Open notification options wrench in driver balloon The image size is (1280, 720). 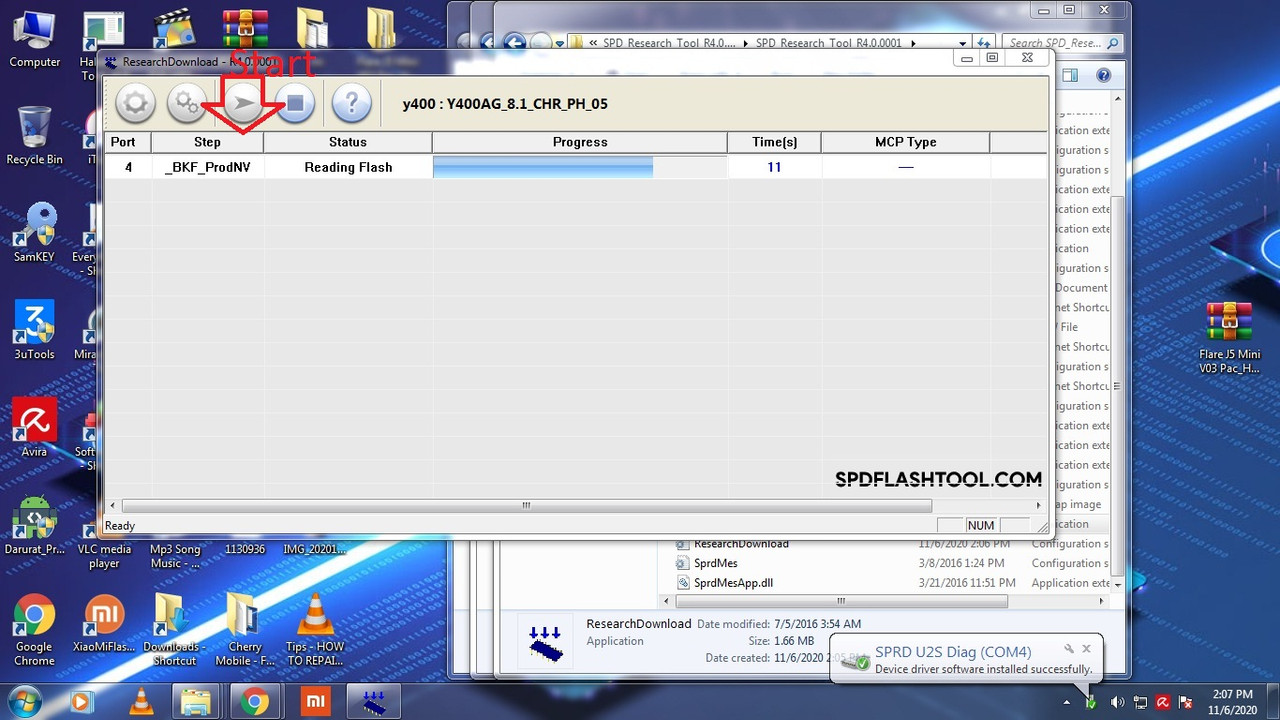1068,649
